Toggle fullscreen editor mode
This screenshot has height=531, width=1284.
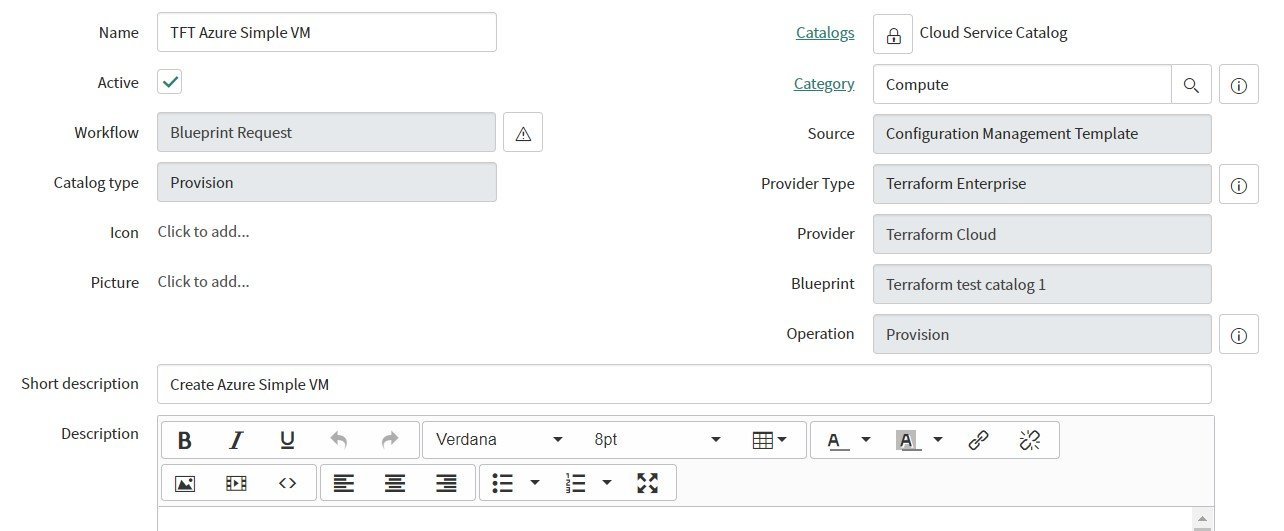648,483
